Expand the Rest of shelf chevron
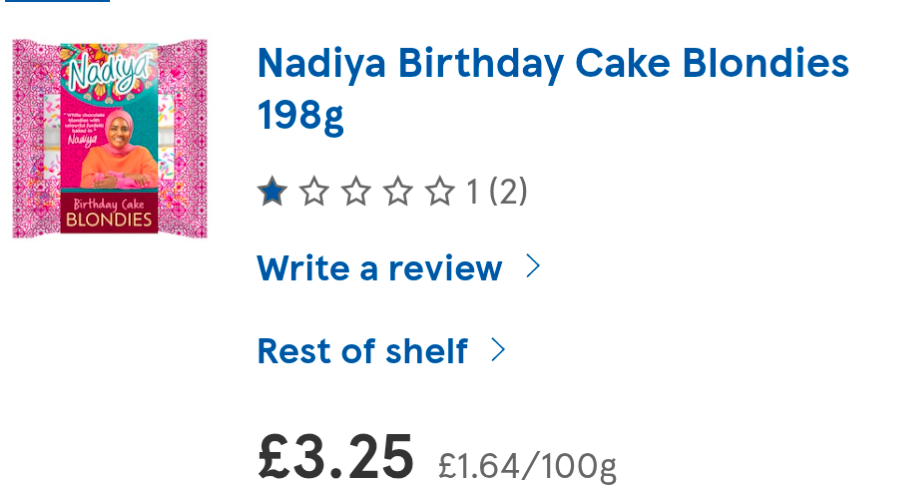The image size is (922, 496). (498, 350)
